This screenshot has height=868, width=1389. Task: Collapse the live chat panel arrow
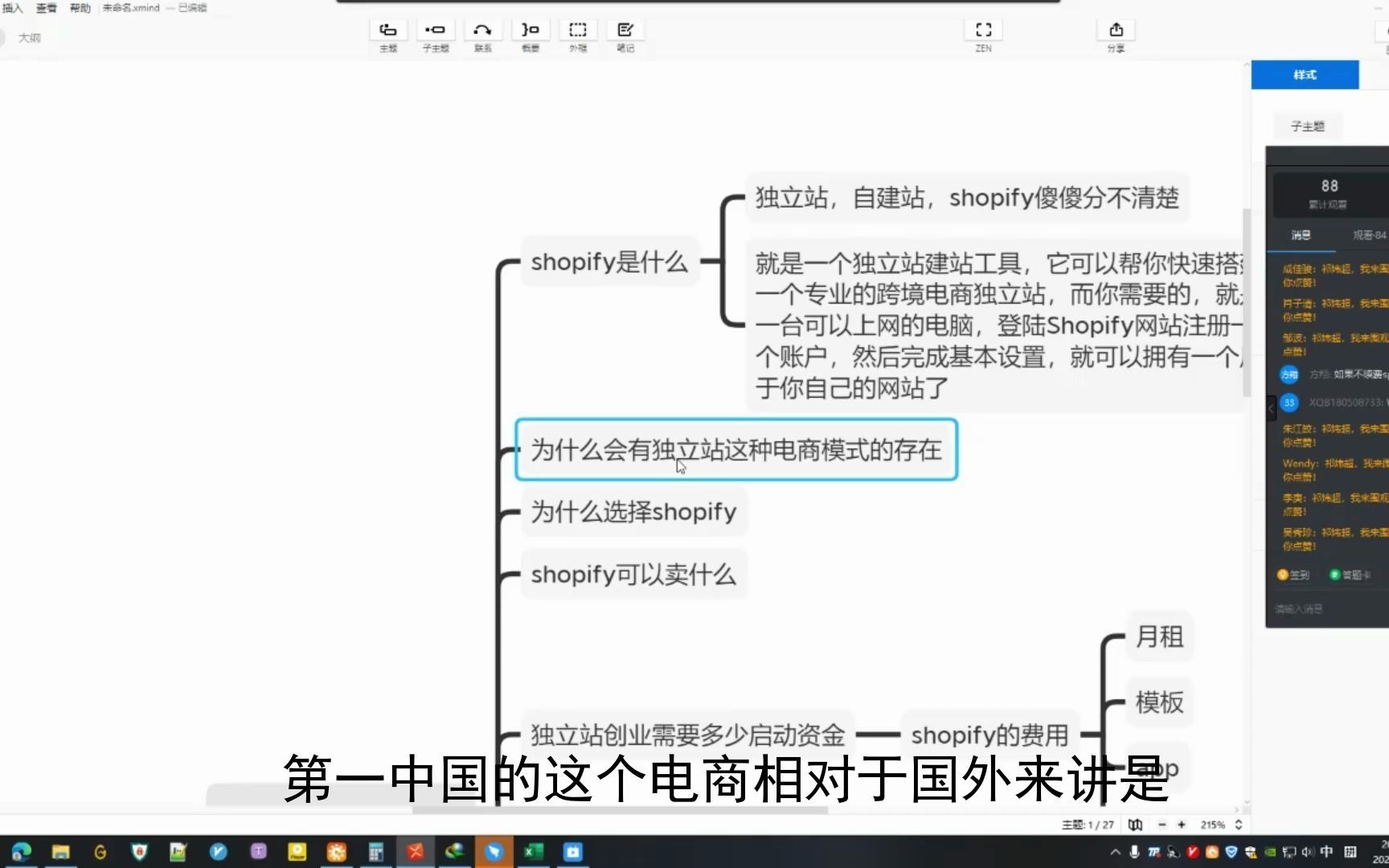(1271, 408)
